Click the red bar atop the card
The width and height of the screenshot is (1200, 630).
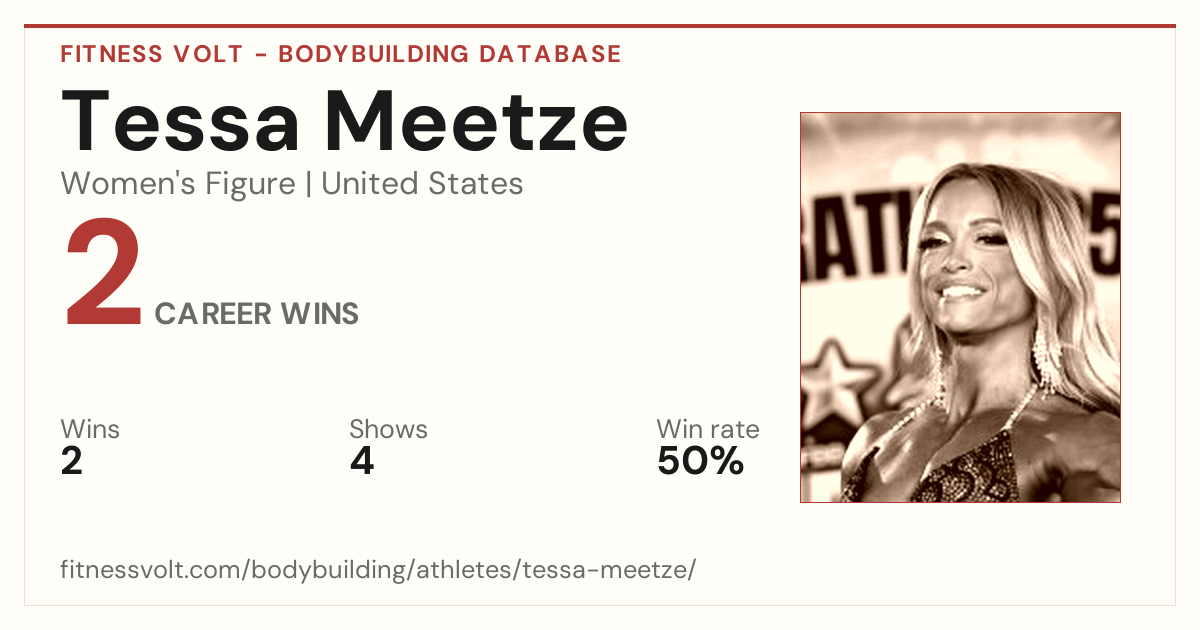600,26
